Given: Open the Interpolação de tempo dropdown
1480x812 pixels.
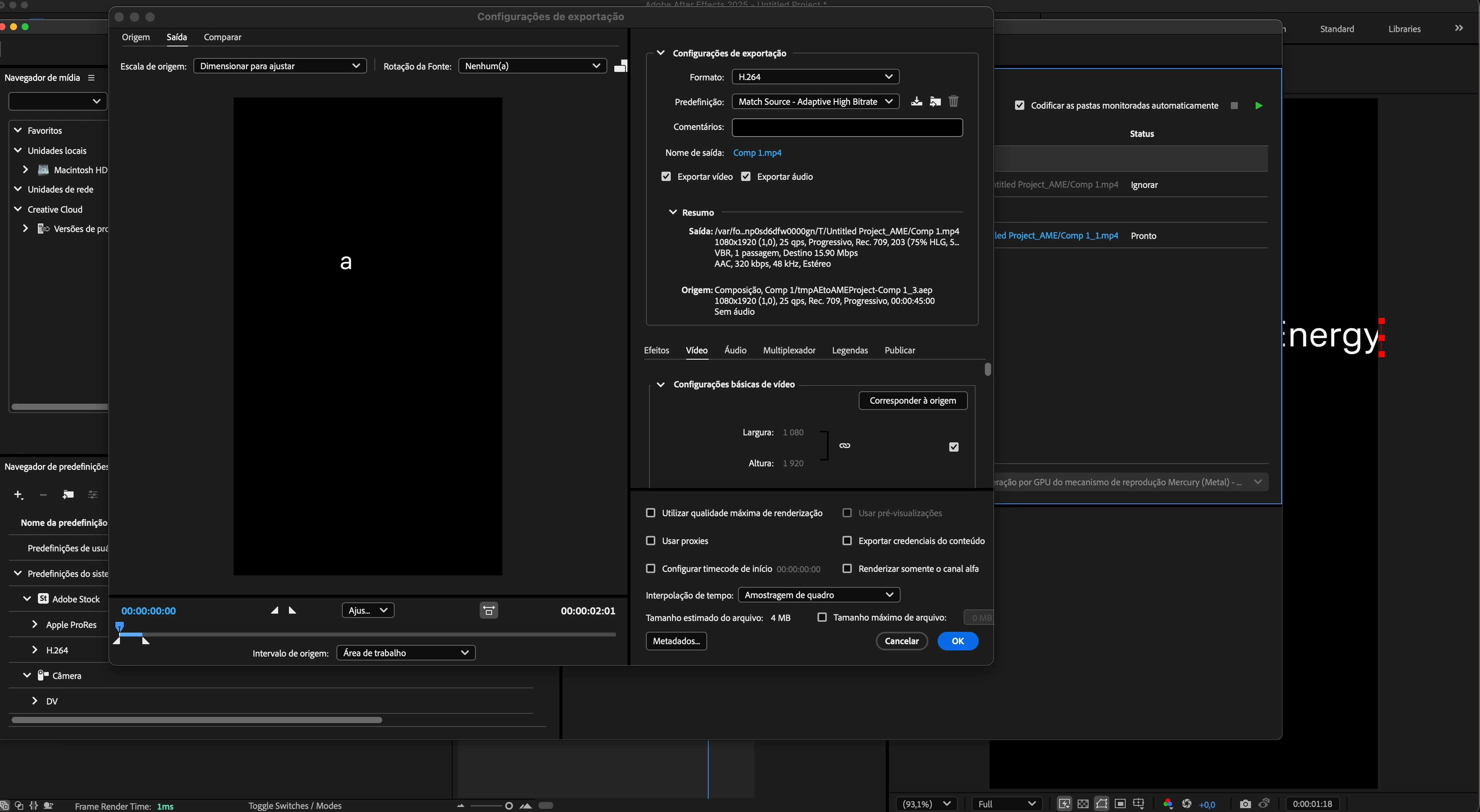Looking at the screenshot, I should 818,595.
